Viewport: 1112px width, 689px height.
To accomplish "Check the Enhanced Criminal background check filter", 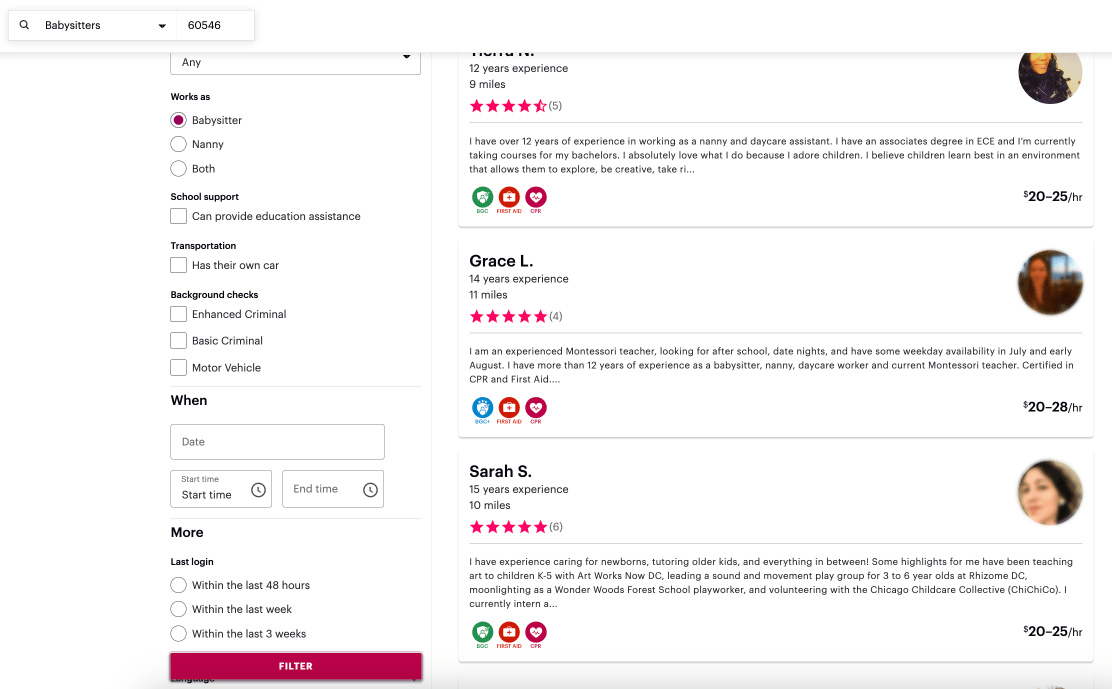I will click(178, 314).
